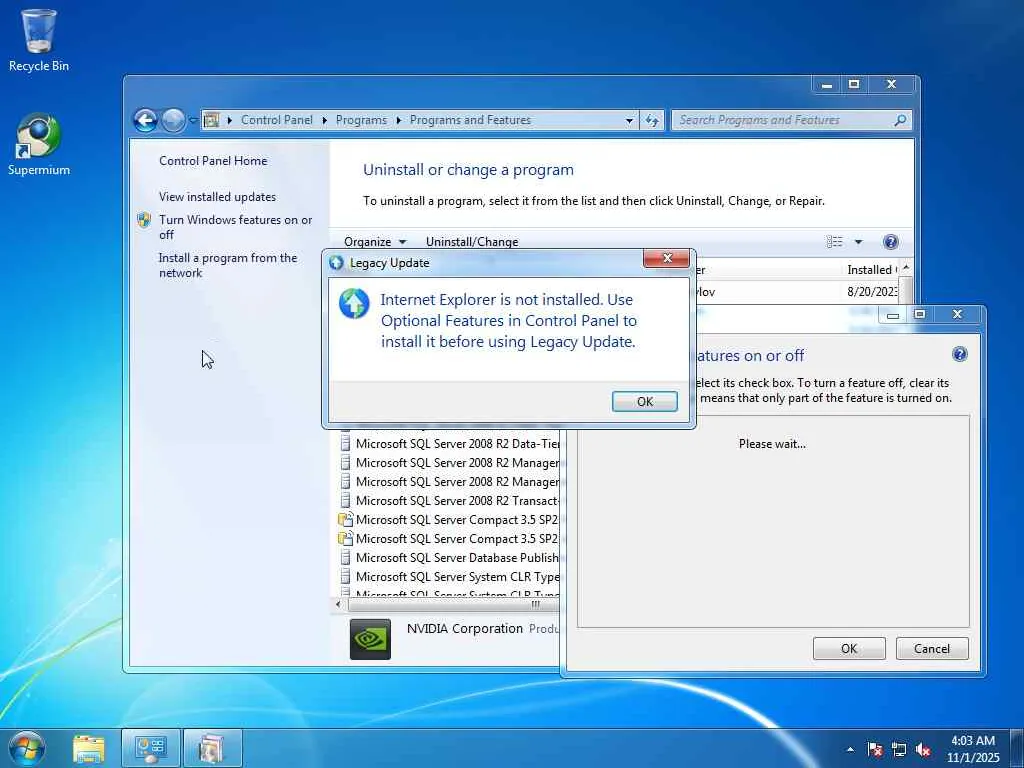The image size is (1024, 768).
Task: Select Microsoft SQL Server System CLR Type entry
Action: tap(450, 576)
